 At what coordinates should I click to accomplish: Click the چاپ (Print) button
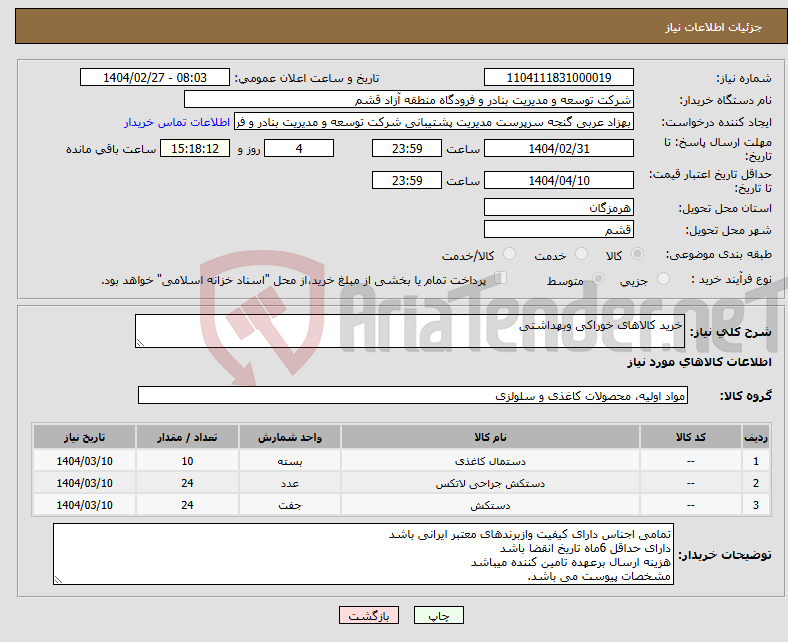[438, 615]
